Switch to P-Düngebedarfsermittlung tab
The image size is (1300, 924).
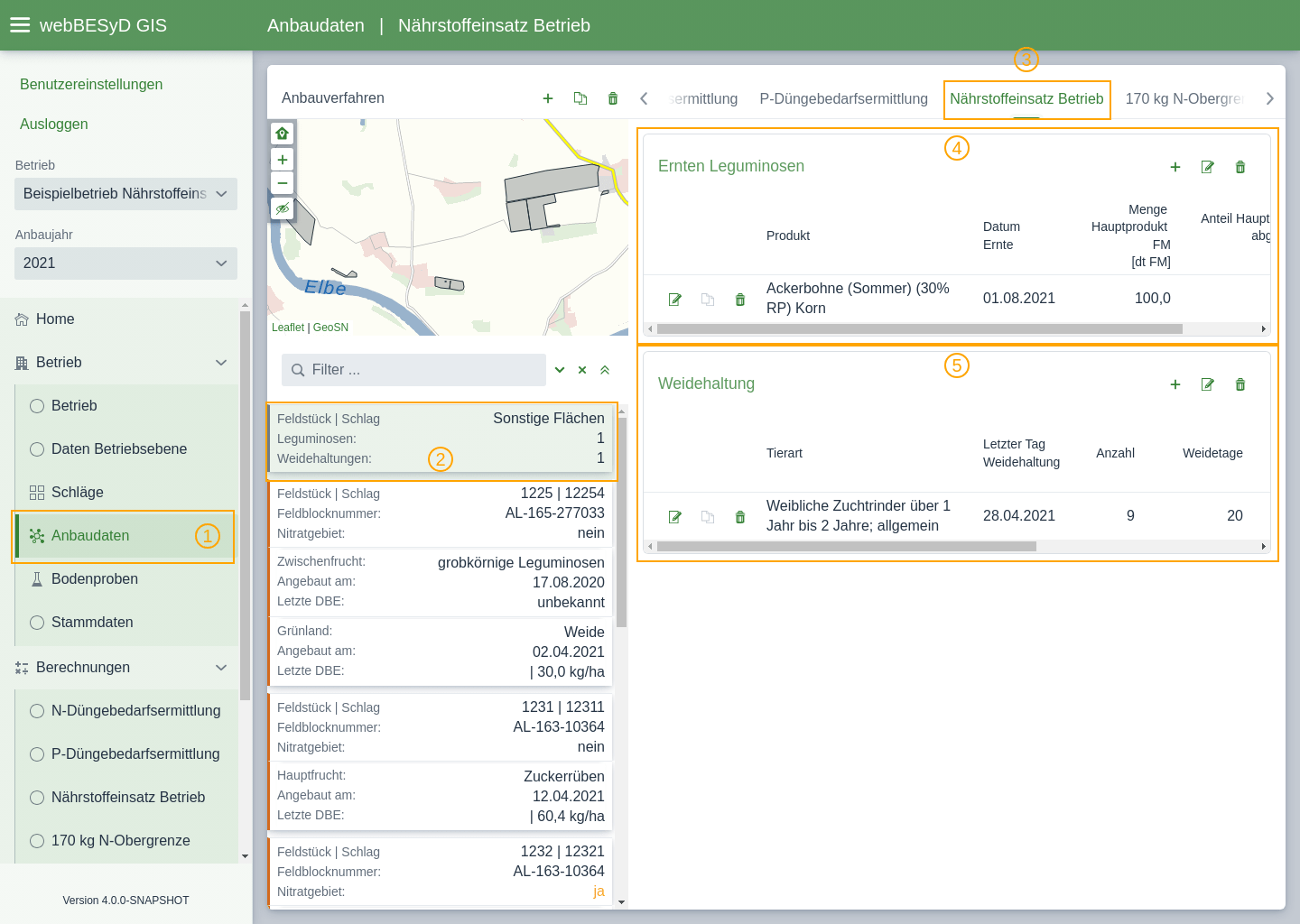843,99
